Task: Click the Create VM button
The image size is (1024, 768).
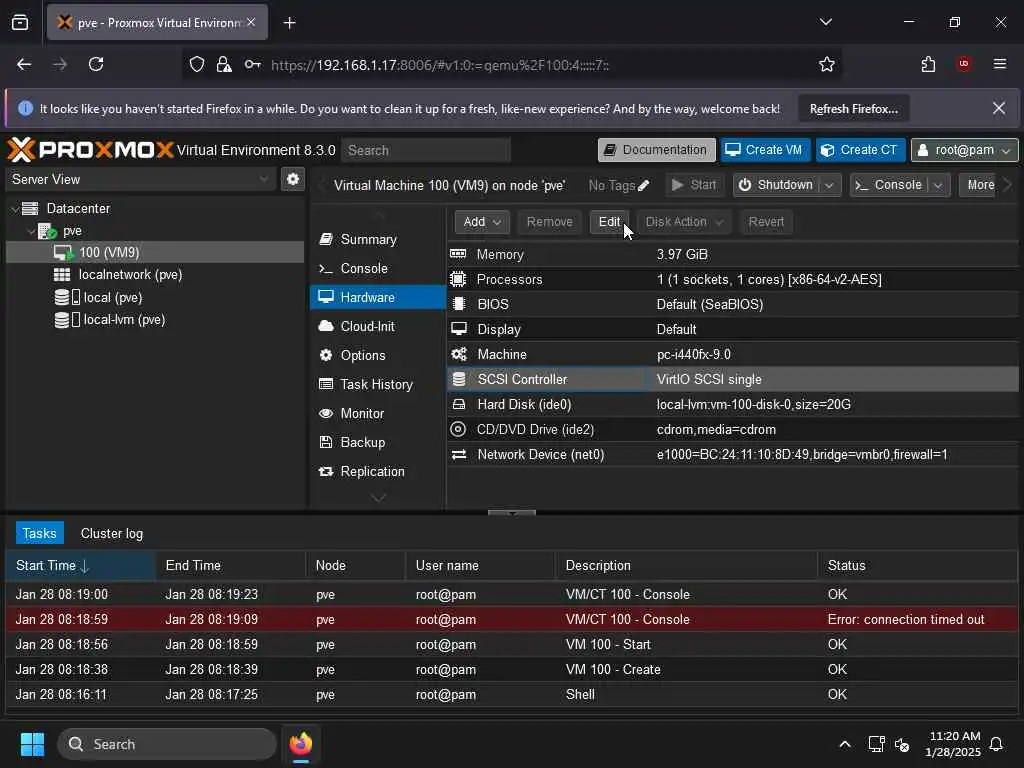Action: pos(765,150)
